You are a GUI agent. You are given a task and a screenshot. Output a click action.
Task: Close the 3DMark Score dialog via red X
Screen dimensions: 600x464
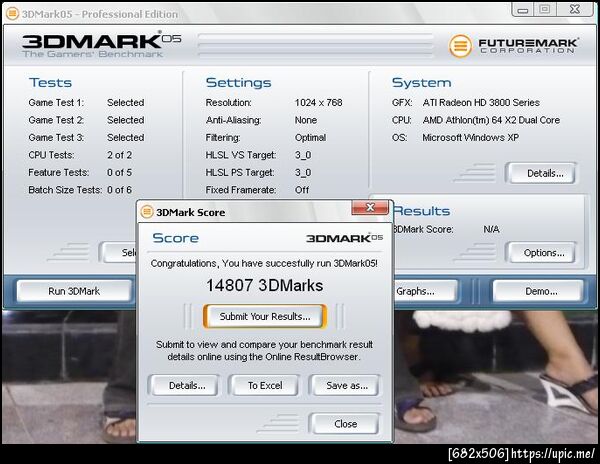(370, 207)
